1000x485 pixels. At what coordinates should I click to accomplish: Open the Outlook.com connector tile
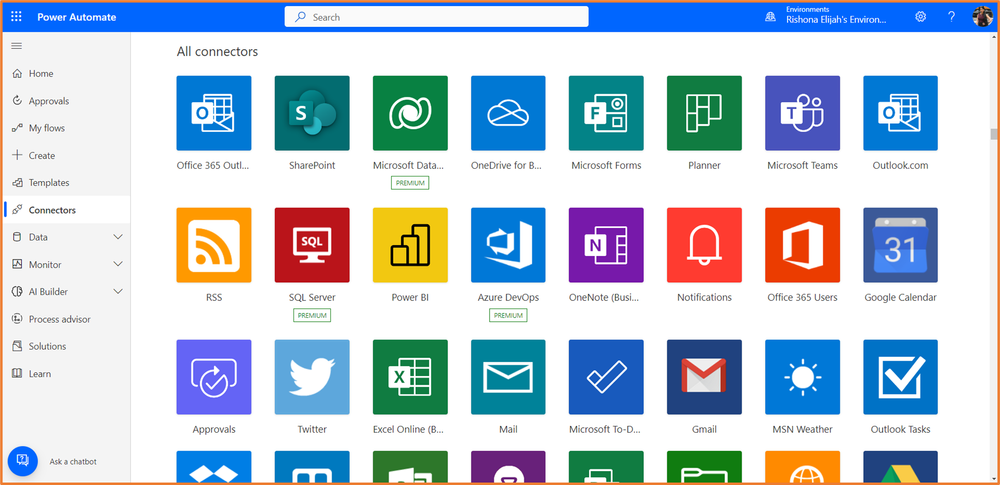(901, 113)
